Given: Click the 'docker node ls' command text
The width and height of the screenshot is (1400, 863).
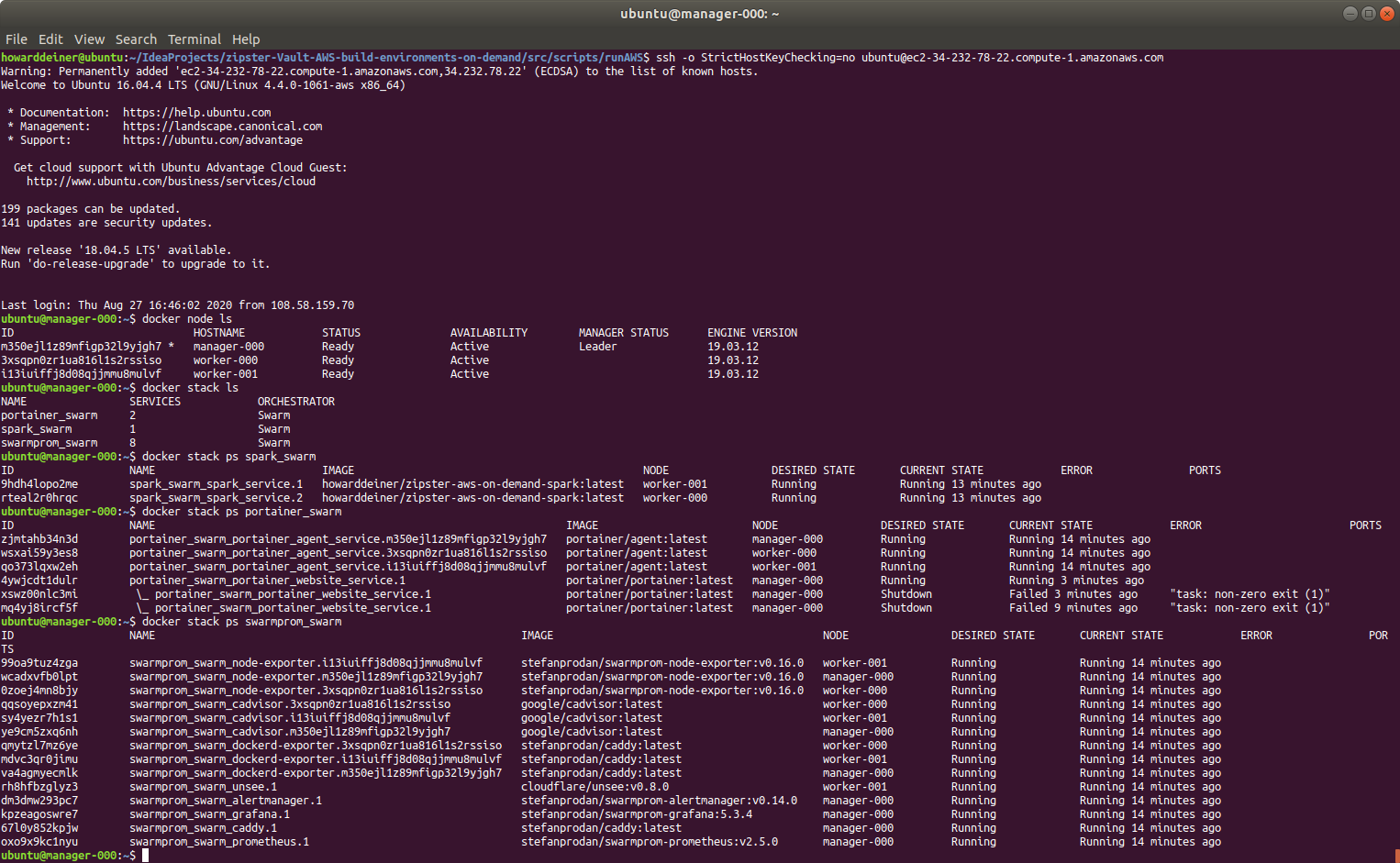Looking at the screenshot, I should [x=187, y=319].
